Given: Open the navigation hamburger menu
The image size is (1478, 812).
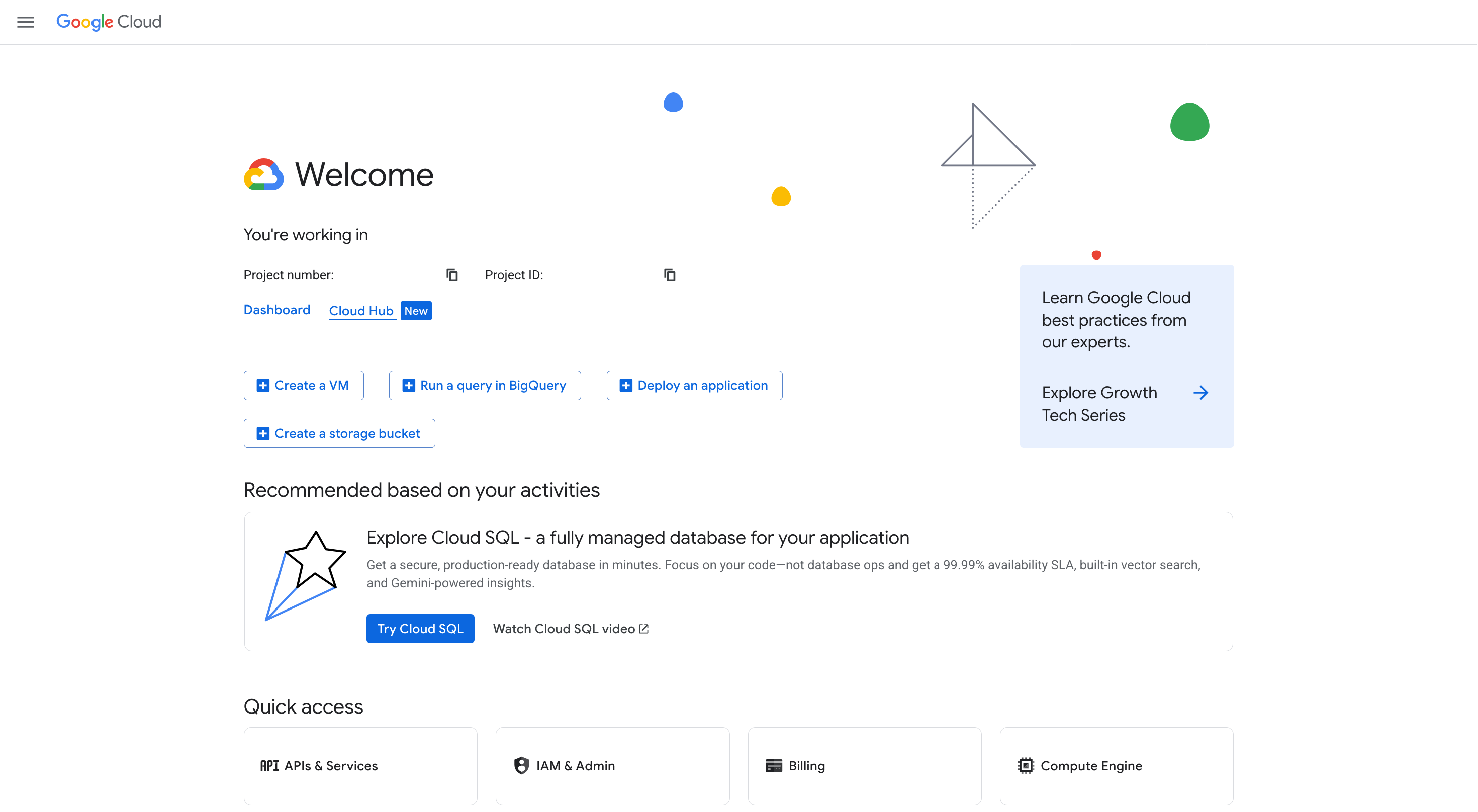Looking at the screenshot, I should (25, 22).
